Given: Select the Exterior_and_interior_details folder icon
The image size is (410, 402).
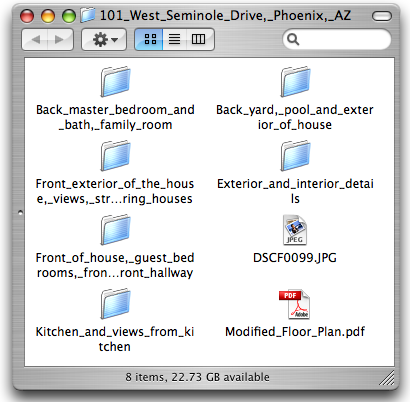Looking at the screenshot, I should (295, 155).
